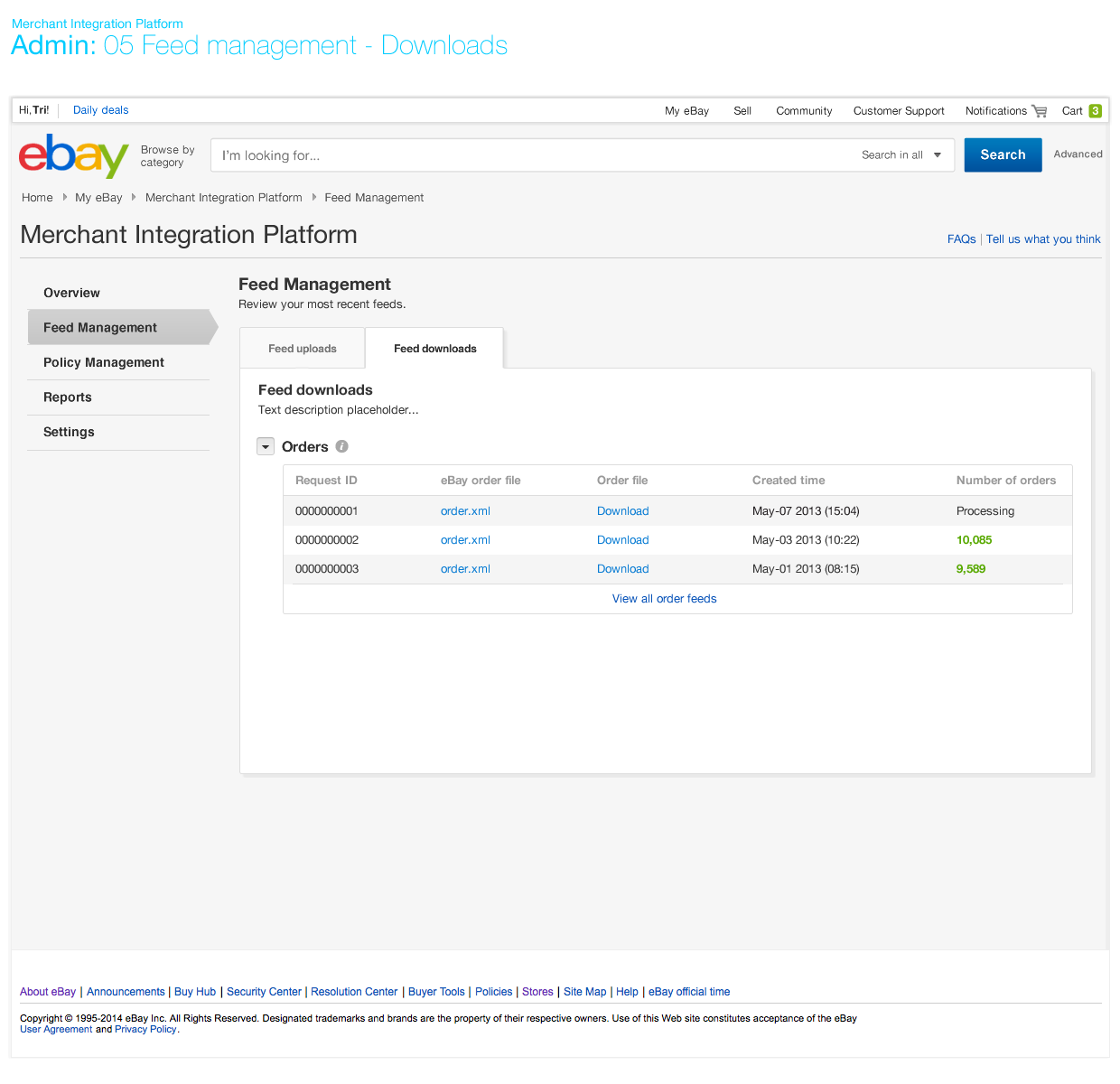Click the 10,085 orders count
Screen dimensions: 1120x1084
click(974, 540)
